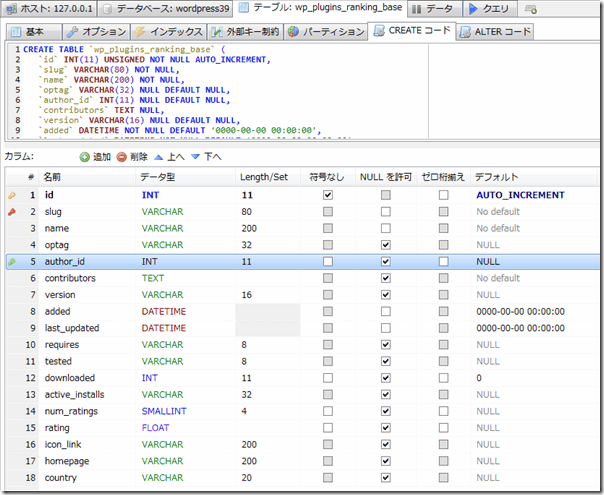Open the 外部キー制約 tab
Viewport: 604px width, 495px height.
coord(245,32)
